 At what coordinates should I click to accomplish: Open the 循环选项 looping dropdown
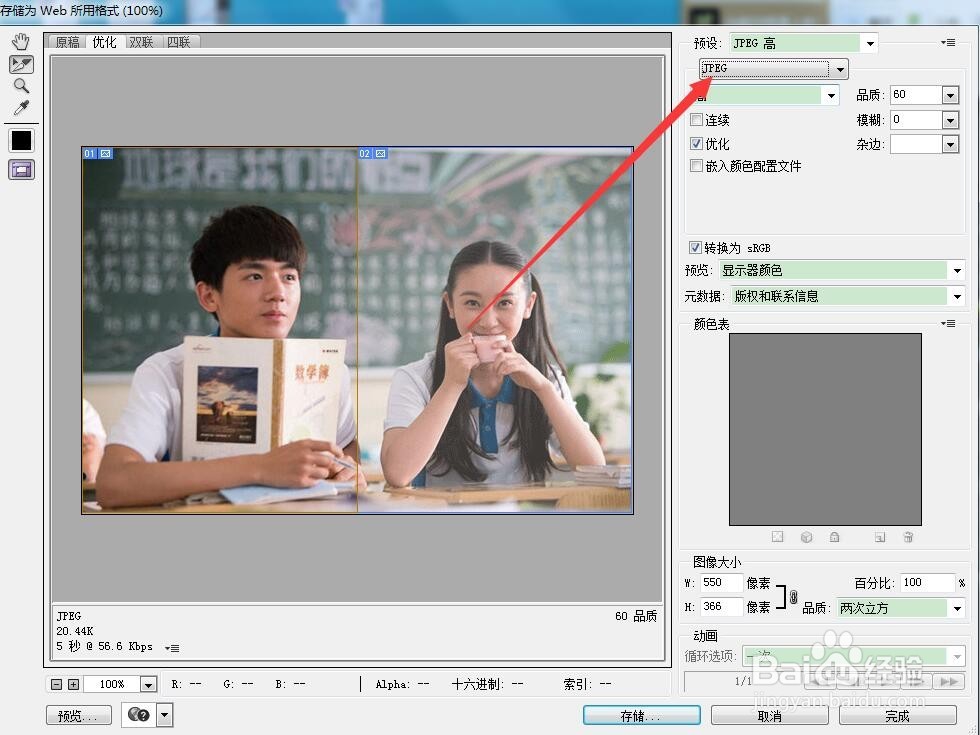tap(854, 656)
